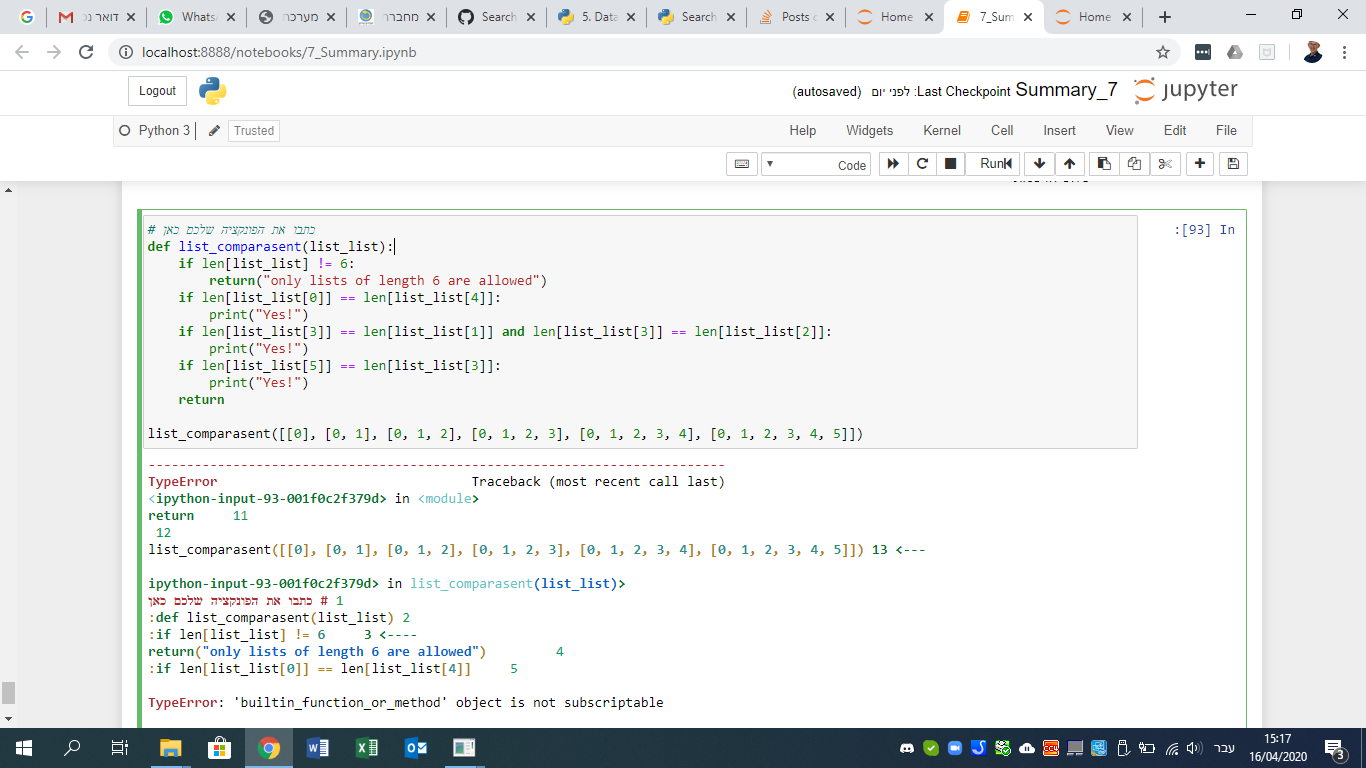Open the Help menu
The image size is (1366, 768).
(x=803, y=130)
